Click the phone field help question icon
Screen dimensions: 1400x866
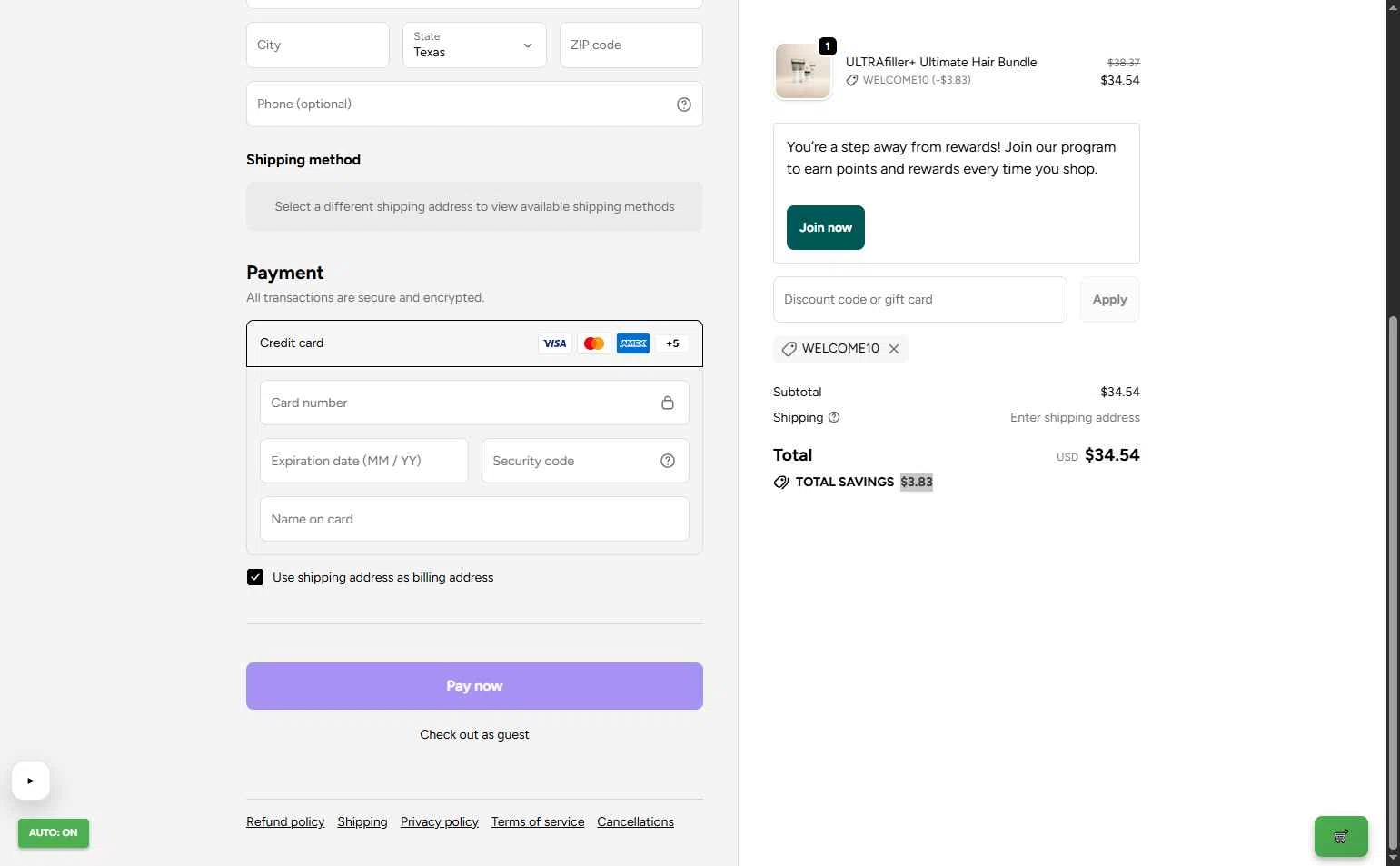[x=684, y=105]
